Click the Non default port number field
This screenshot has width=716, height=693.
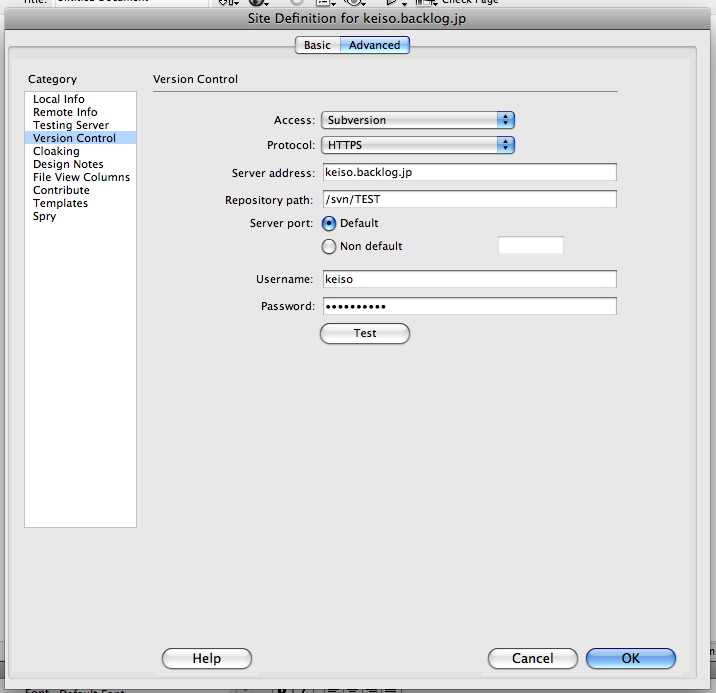[x=530, y=246]
